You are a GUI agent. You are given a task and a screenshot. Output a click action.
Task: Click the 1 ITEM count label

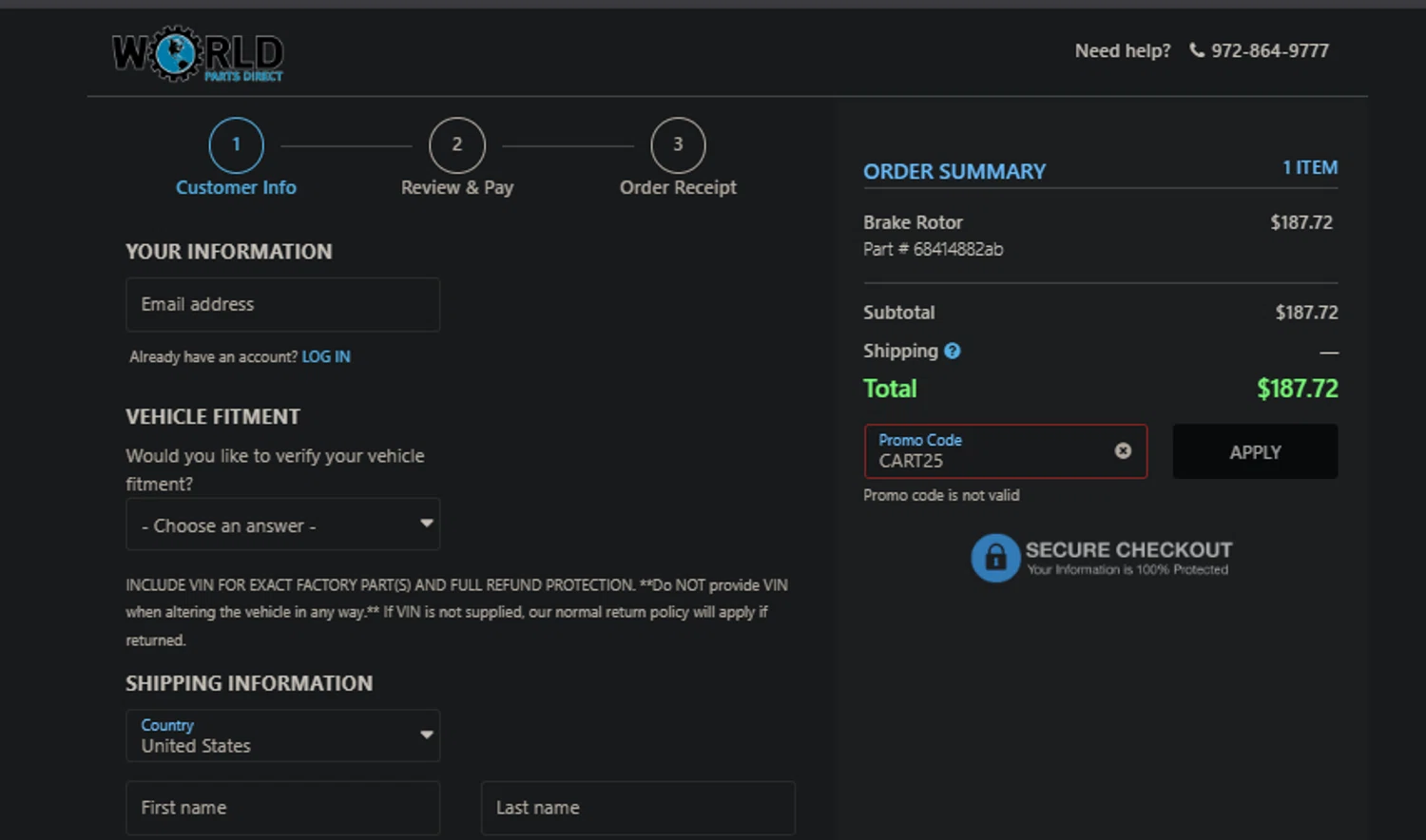[x=1309, y=168]
